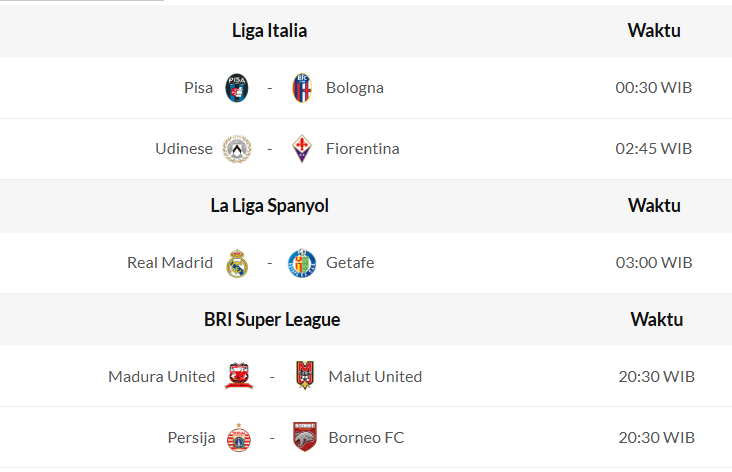Select the Madura United logo

239,377
